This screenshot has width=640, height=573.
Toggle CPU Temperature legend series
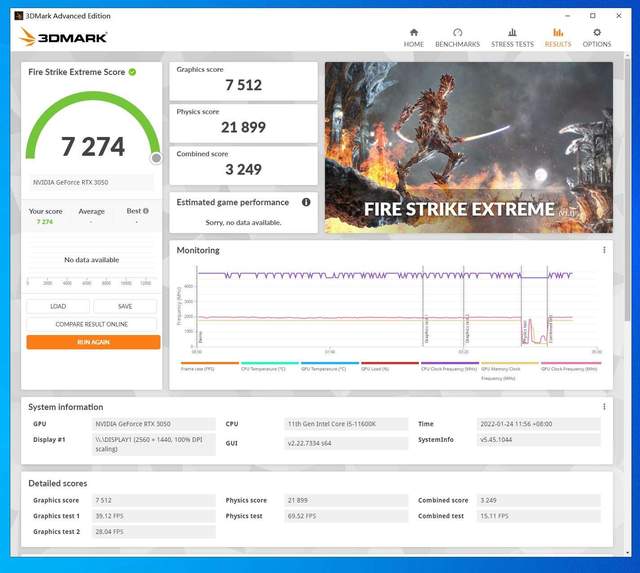pyautogui.click(x=270, y=366)
